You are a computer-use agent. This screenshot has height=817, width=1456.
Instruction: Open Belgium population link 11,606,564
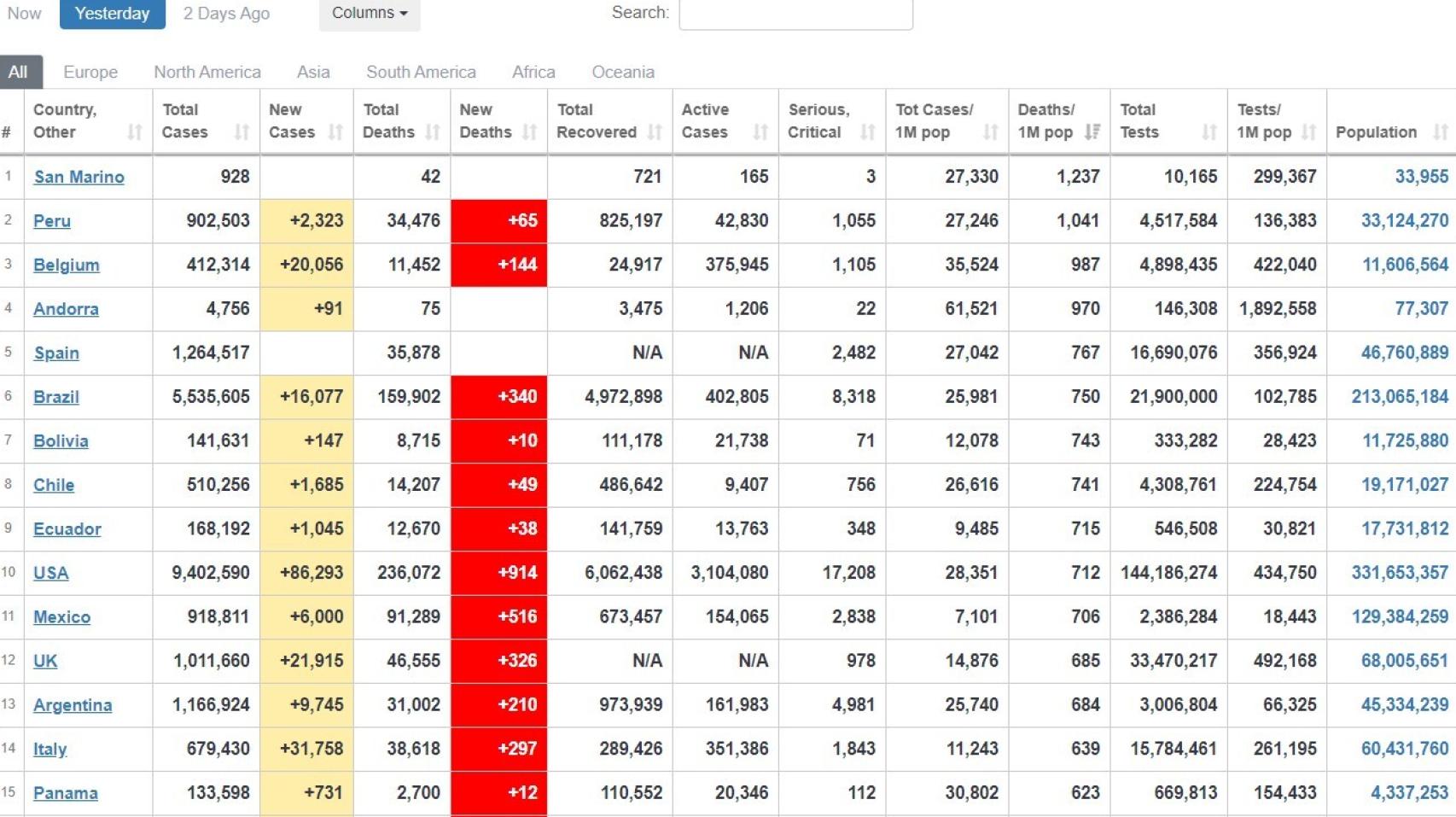tap(1406, 265)
